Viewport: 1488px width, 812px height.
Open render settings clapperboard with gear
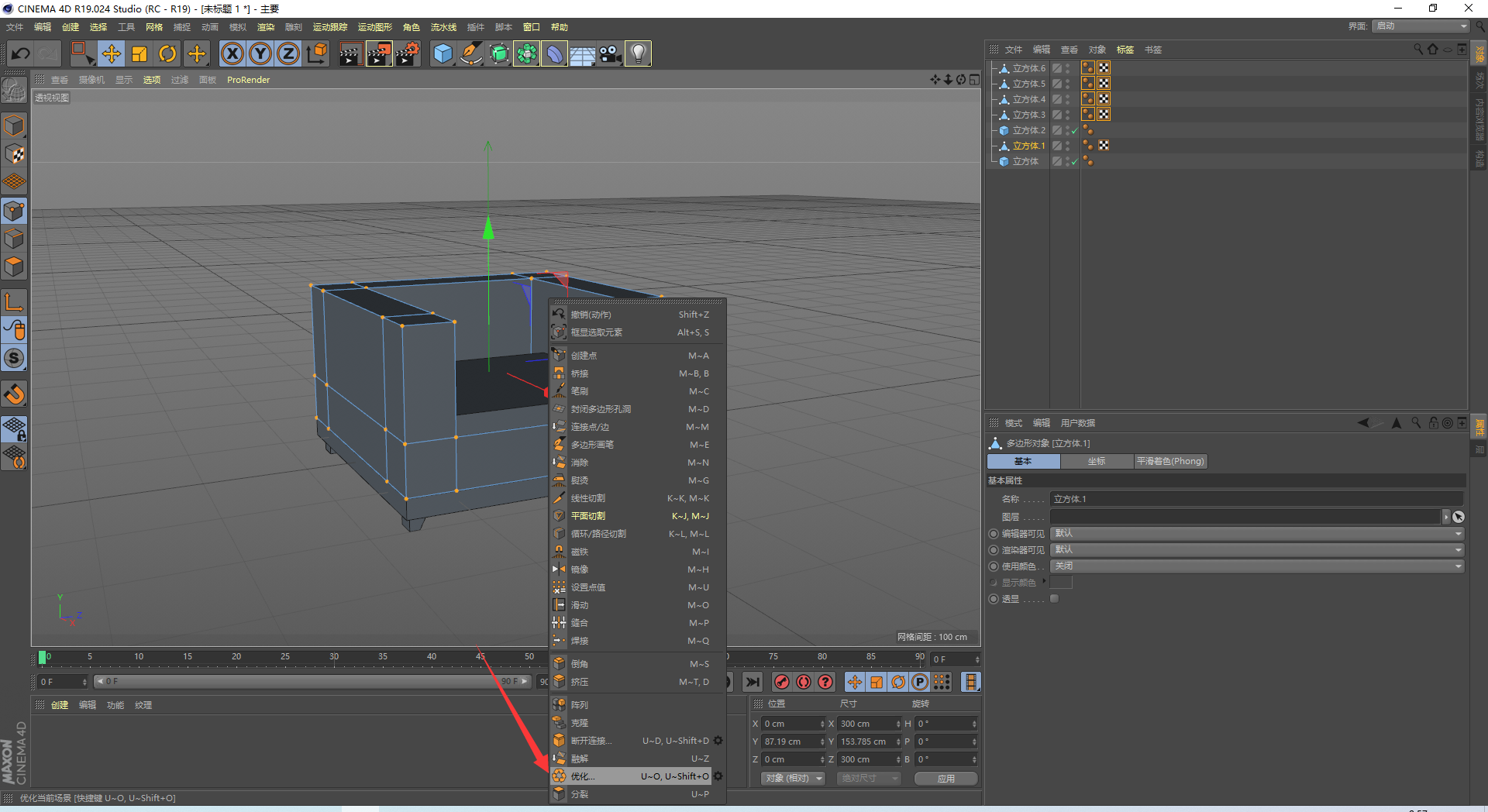tap(408, 53)
